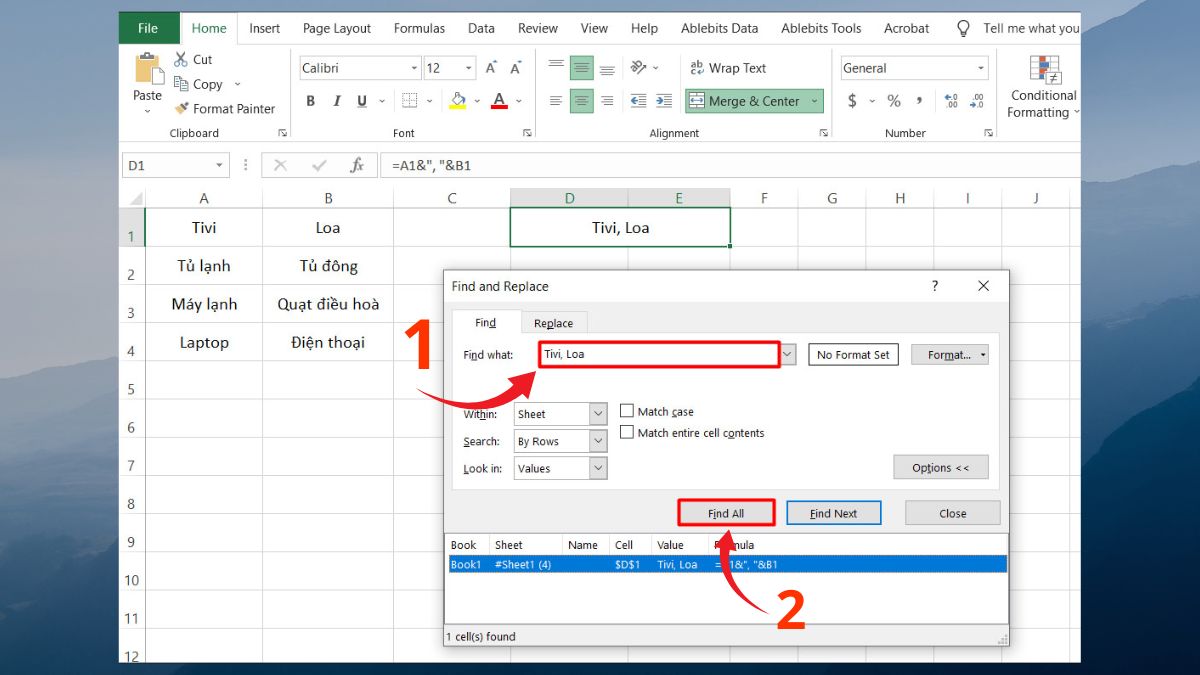This screenshot has width=1200, height=675.
Task: Toggle Bold formatting
Action: [311, 101]
